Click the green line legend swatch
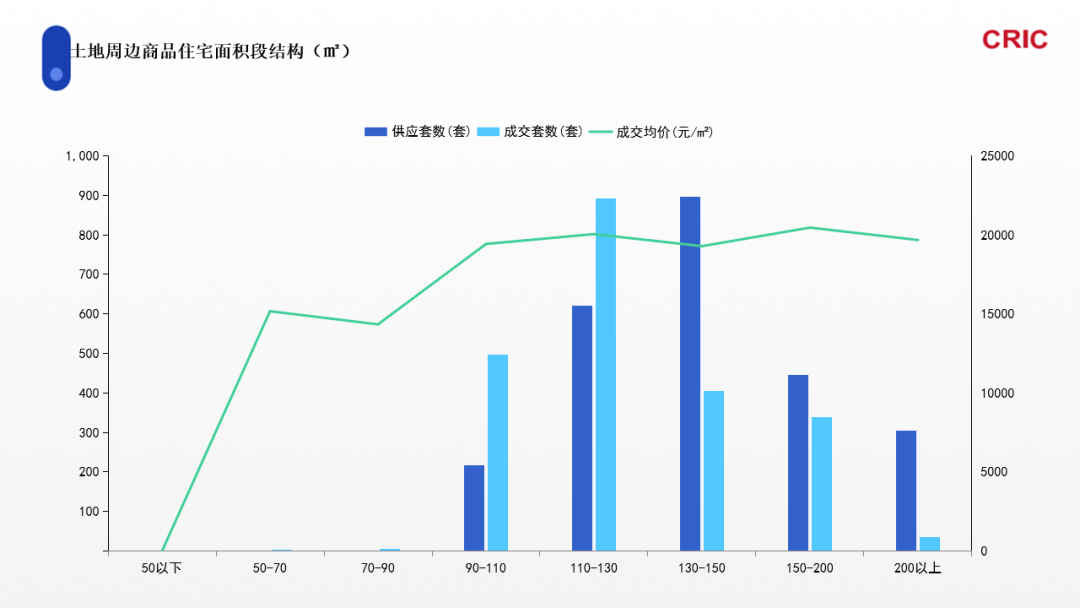1080x608 pixels. (601, 132)
